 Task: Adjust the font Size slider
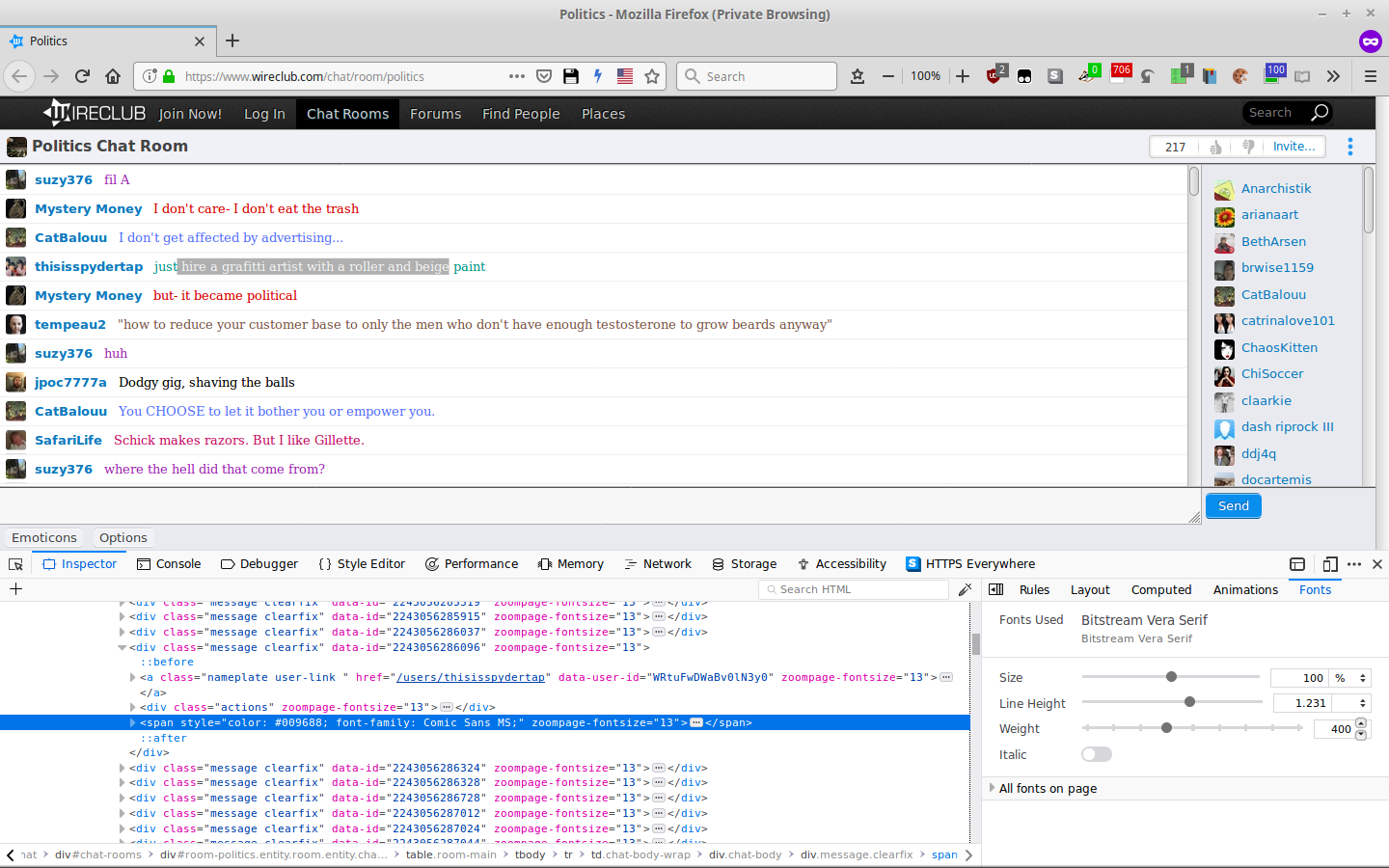point(1172,677)
